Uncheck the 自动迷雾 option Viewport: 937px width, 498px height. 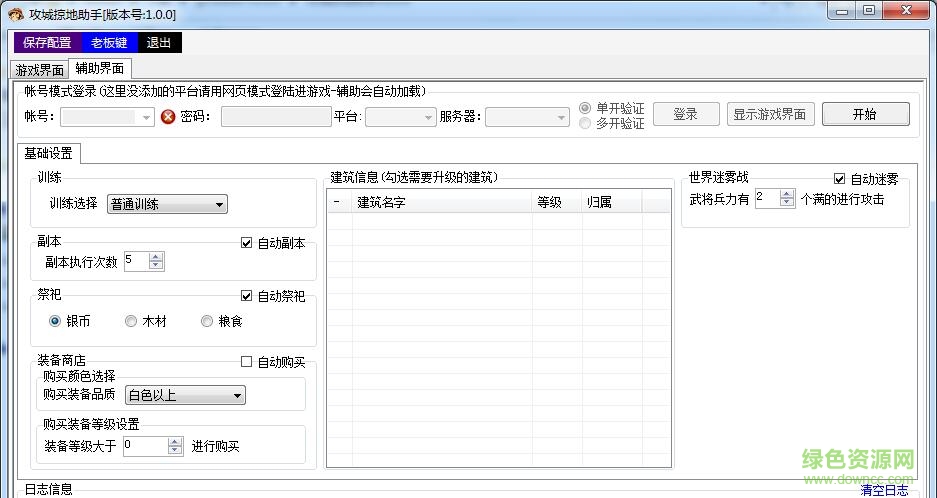tap(840, 179)
